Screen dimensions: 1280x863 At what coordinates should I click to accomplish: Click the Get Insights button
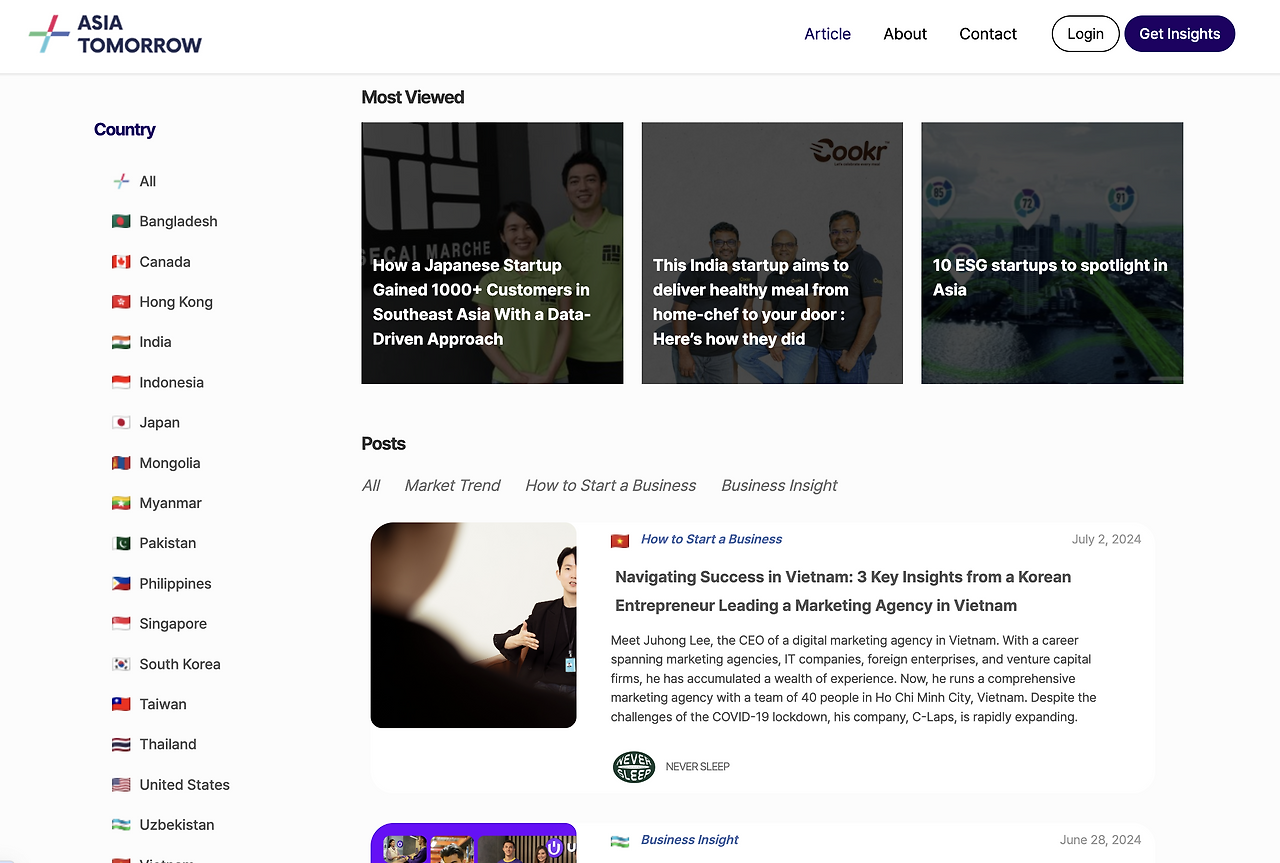(1180, 34)
